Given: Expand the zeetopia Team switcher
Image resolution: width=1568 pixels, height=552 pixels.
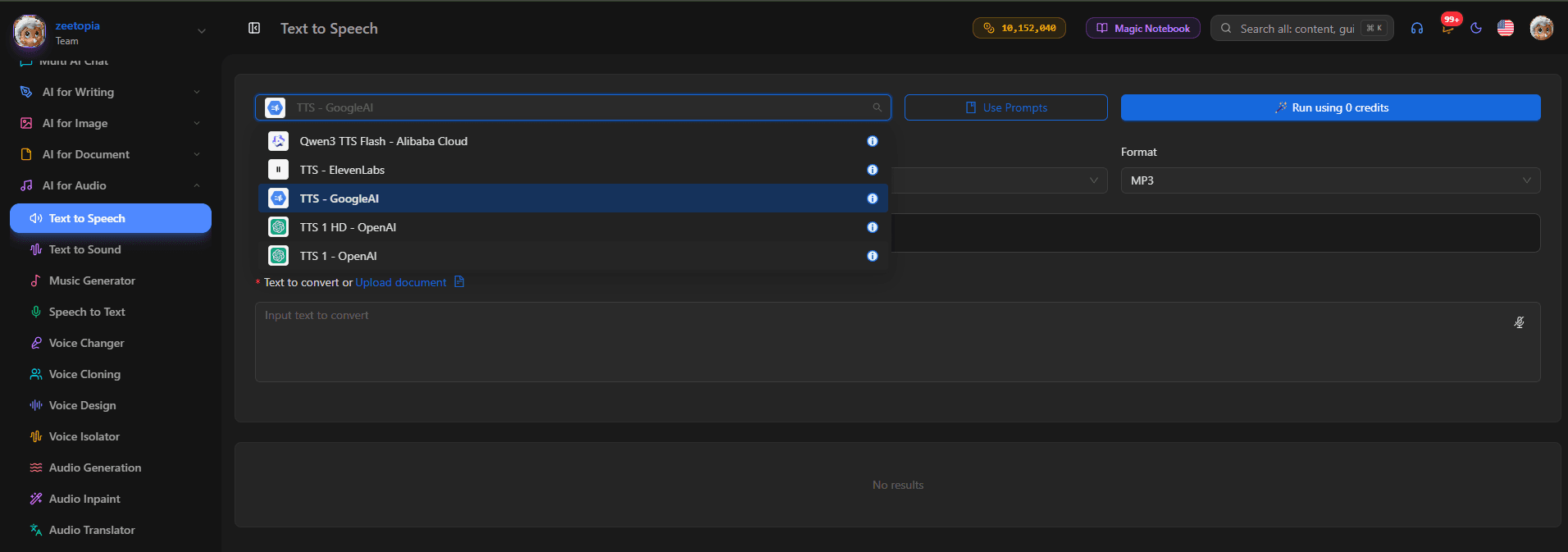Looking at the screenshot, I should coord(201,31).
